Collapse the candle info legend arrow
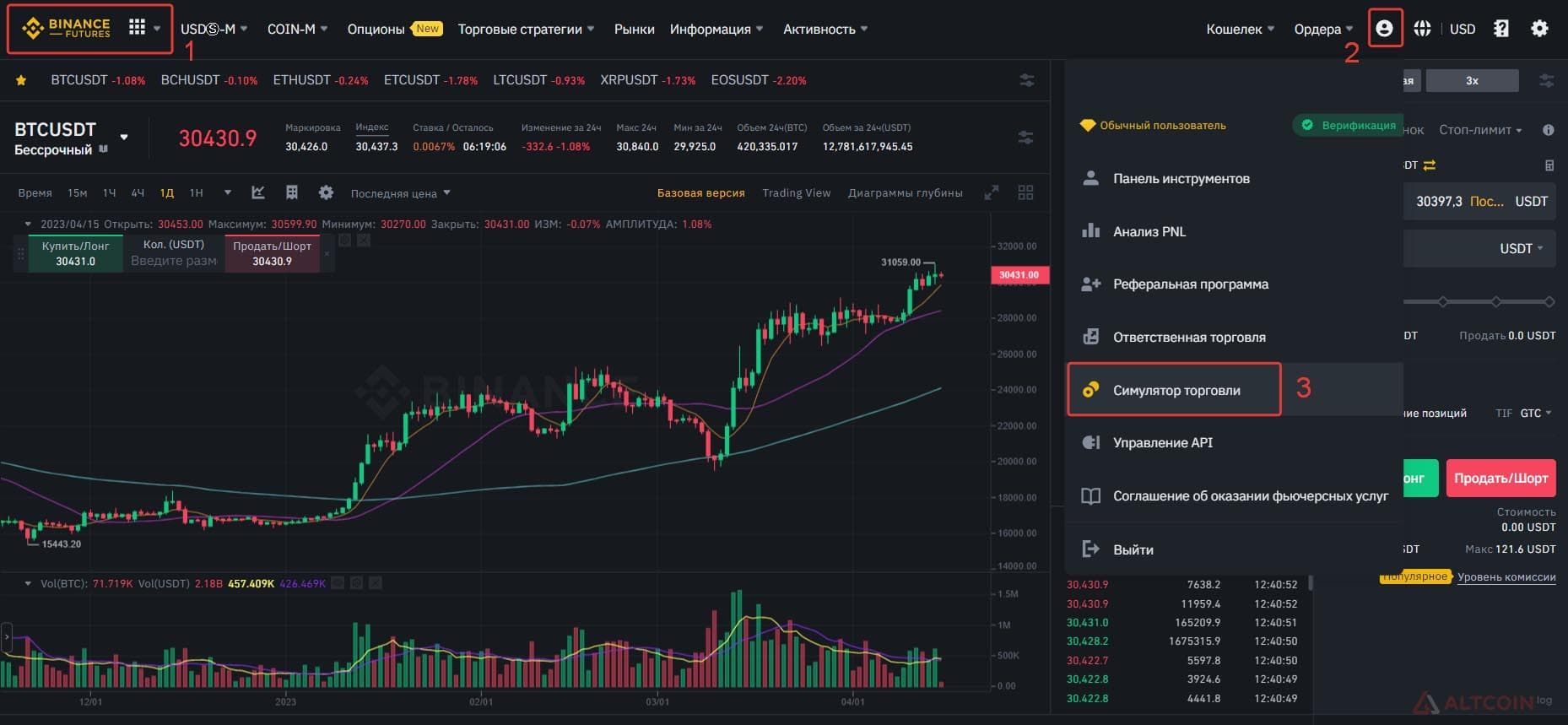This screenshot has width=1568, height=725. tap(28, 225)
